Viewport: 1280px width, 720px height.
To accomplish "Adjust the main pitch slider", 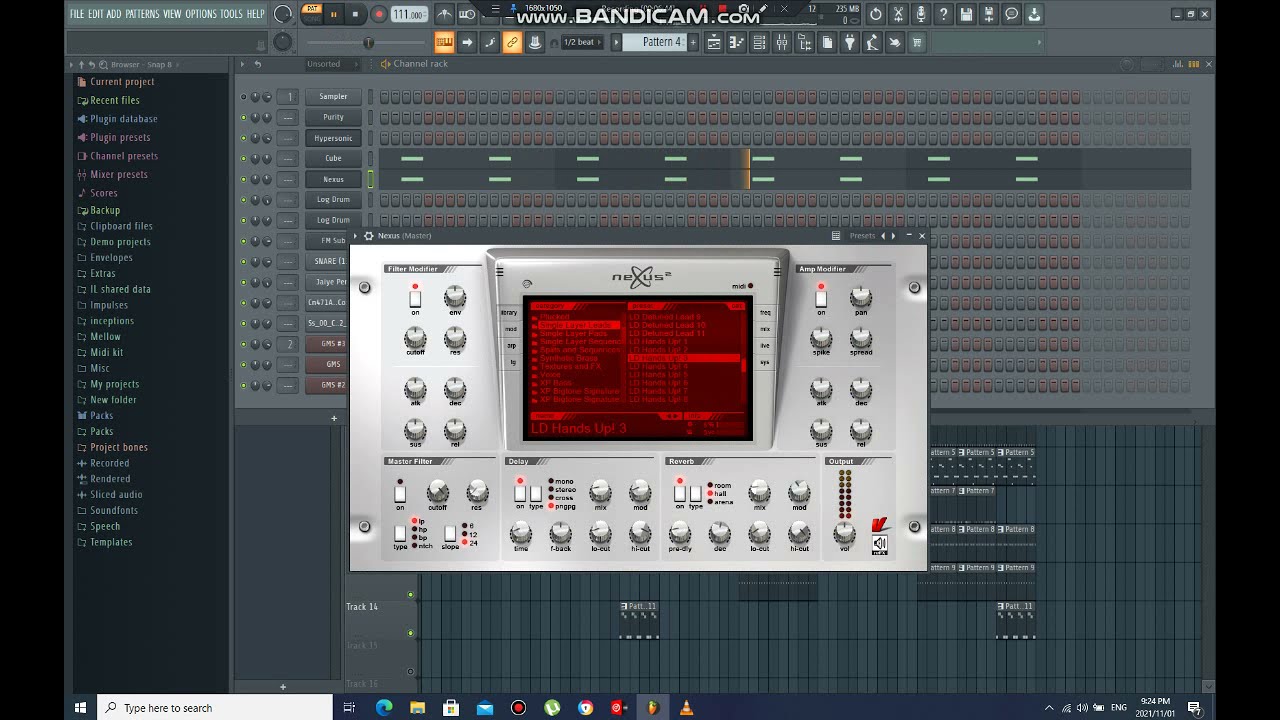I will point(368,42).
